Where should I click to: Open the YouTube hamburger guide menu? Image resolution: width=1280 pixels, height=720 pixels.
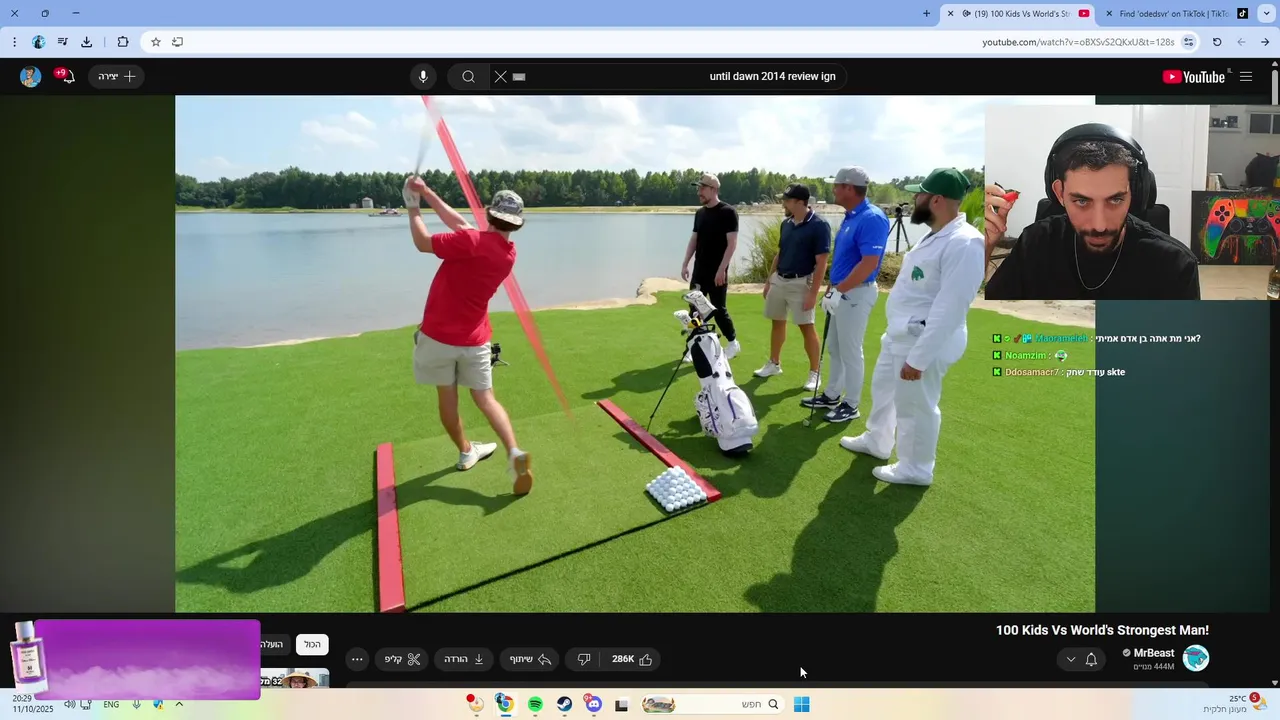coord(1246,77)
